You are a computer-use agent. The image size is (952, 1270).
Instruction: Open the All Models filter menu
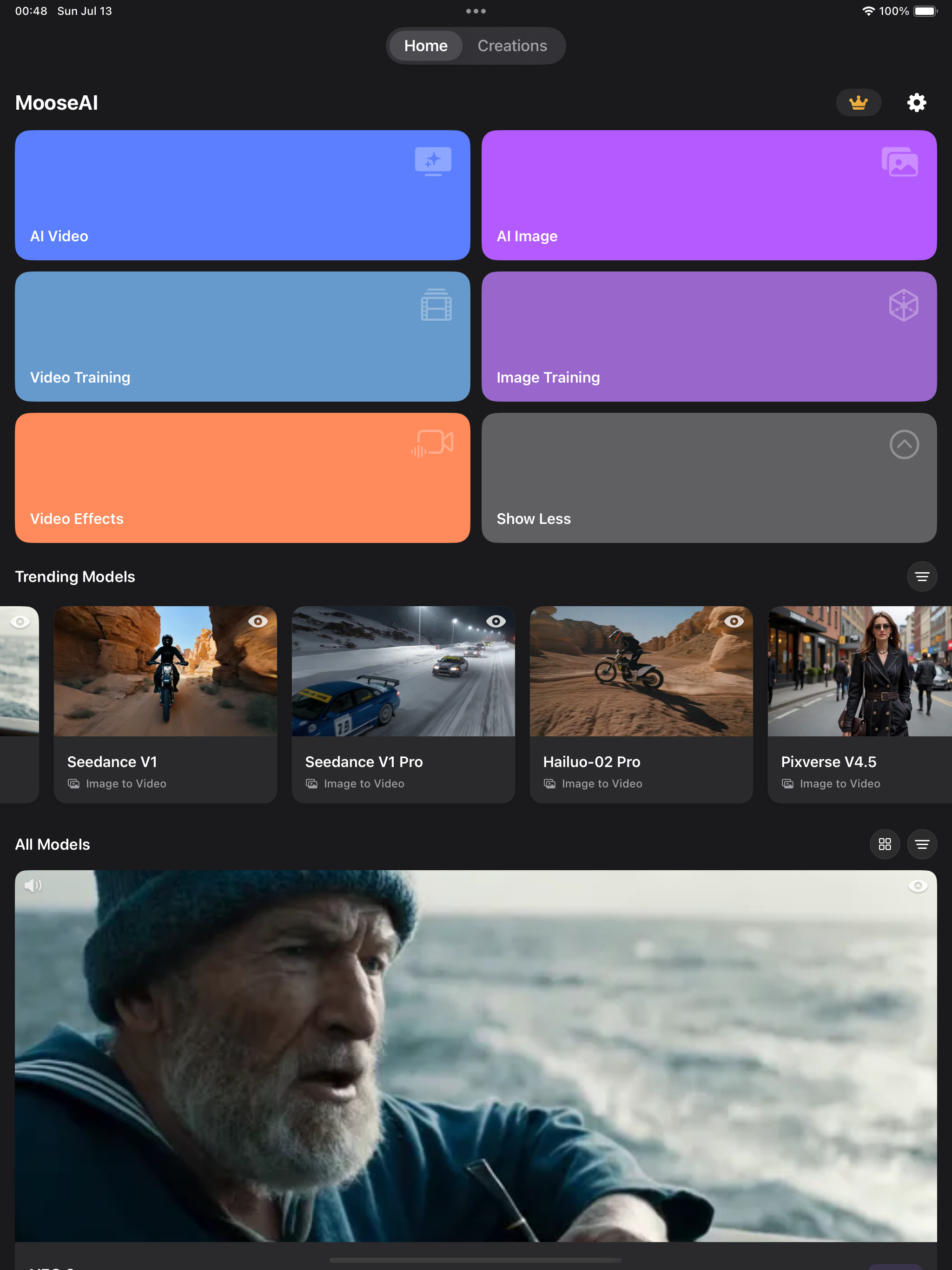click(922, 844)
